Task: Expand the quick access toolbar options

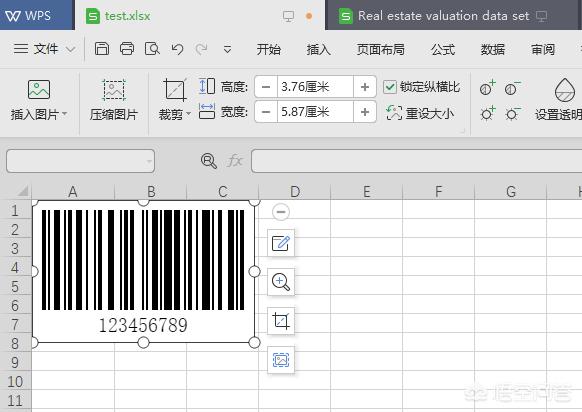Action: coord(227,49)
